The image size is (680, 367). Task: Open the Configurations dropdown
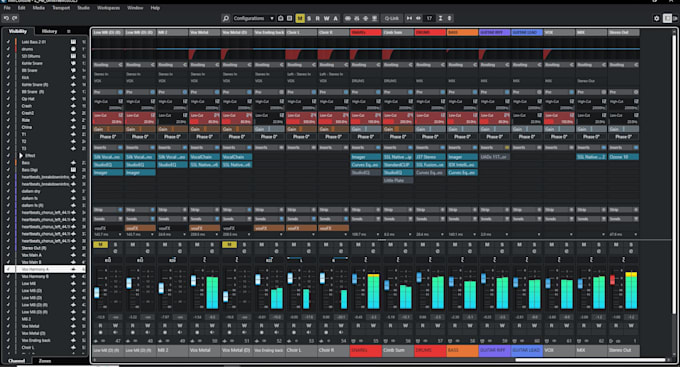(253, 18)
